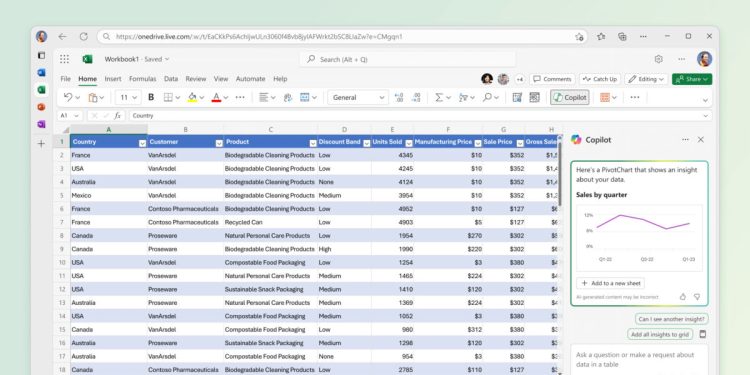Switch to the Formulas tab
Viewport: 750px width, 375px height.
(x=143, y=79)
